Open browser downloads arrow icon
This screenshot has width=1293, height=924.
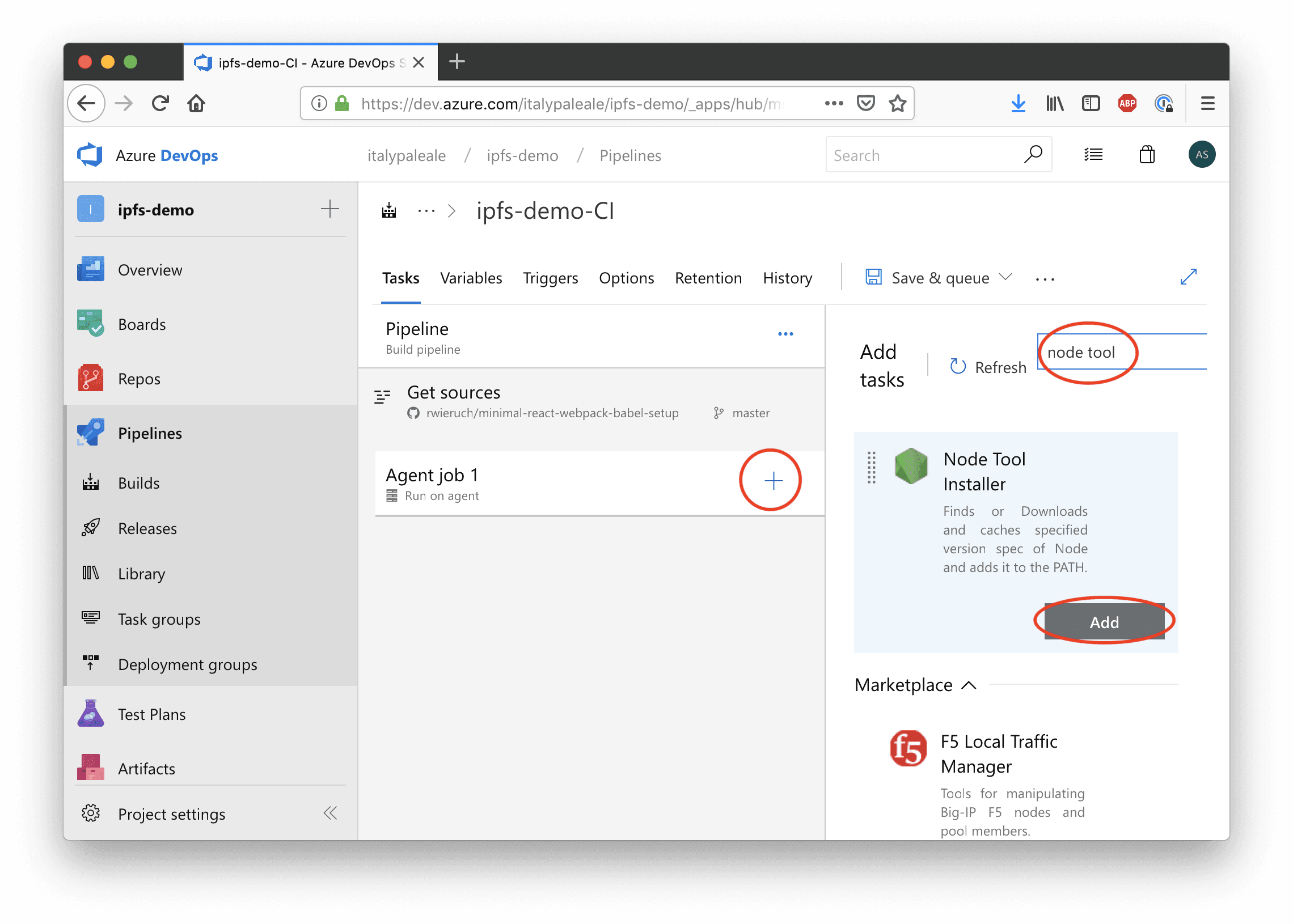pyautogui.click(x=1018, y=104)
